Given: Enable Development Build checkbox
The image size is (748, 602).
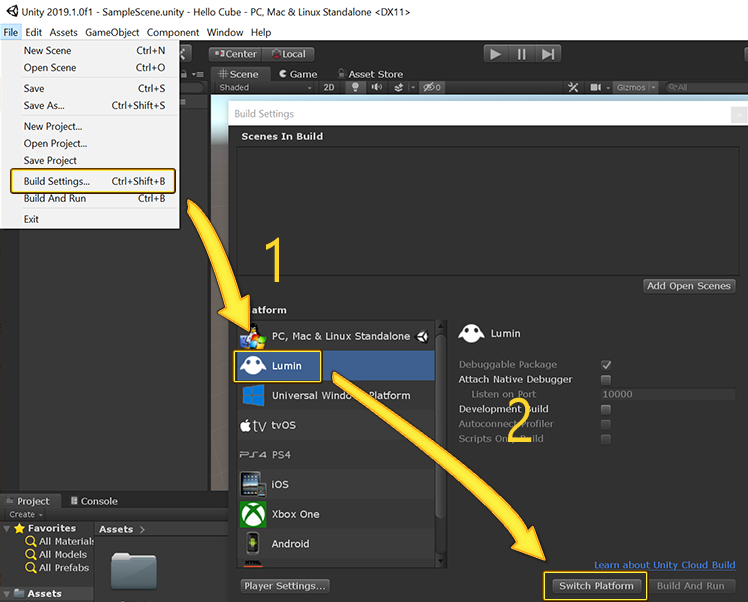Looking at the screenshot, I should coord(606,409).
